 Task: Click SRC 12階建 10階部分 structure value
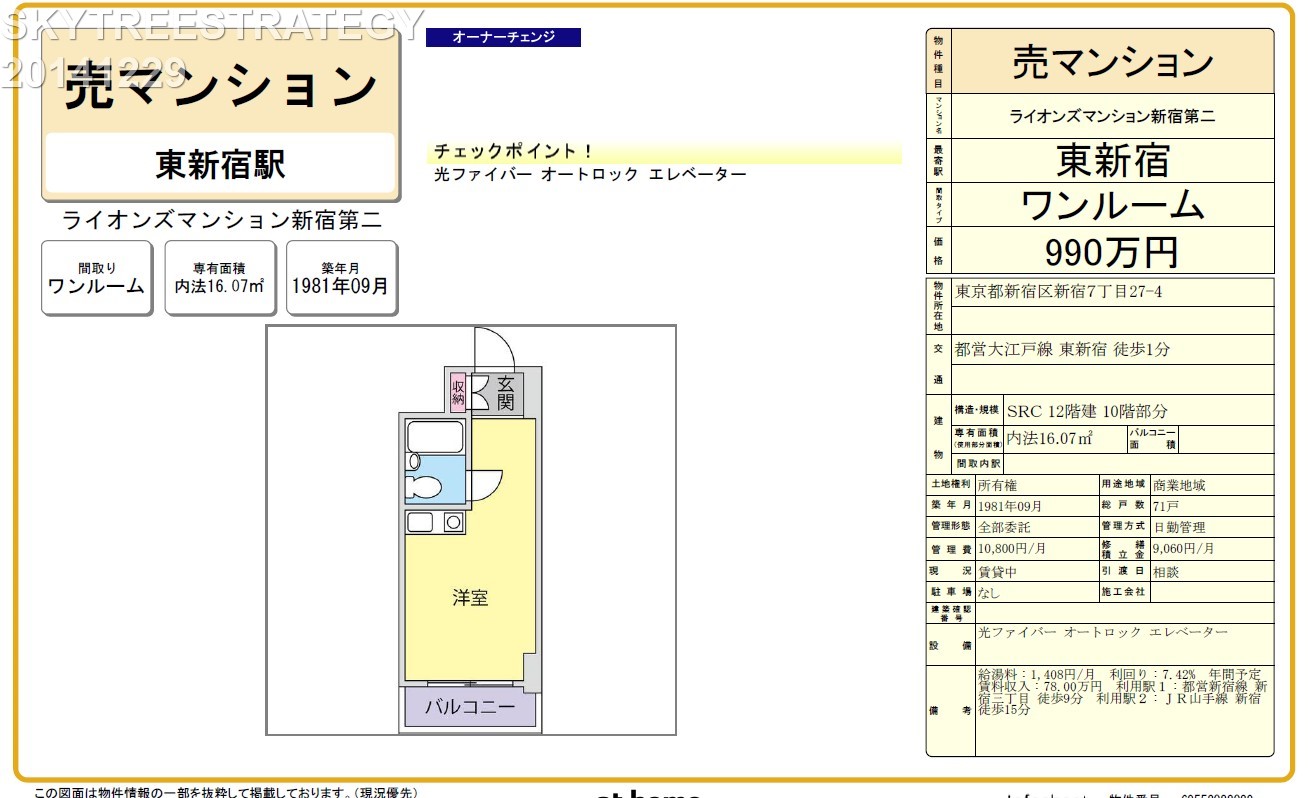pyautogui.click(x=1086, y=411)
